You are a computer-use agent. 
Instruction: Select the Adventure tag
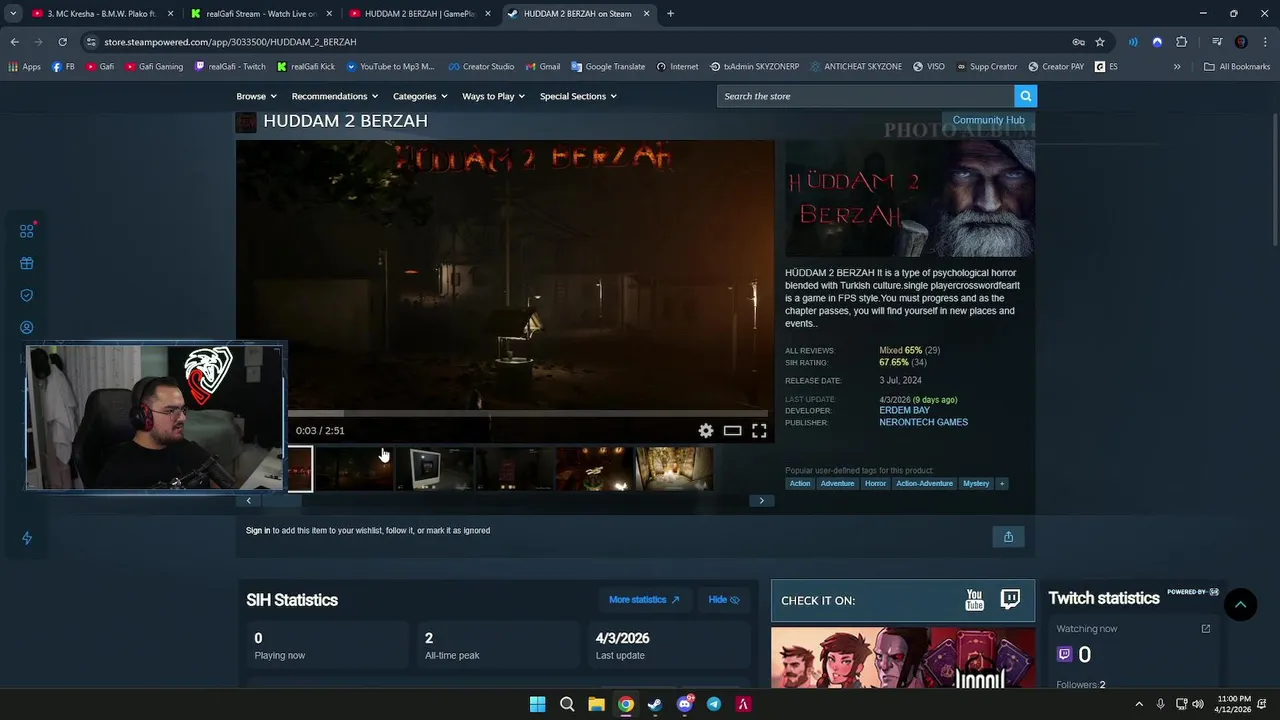pos(837,484)
